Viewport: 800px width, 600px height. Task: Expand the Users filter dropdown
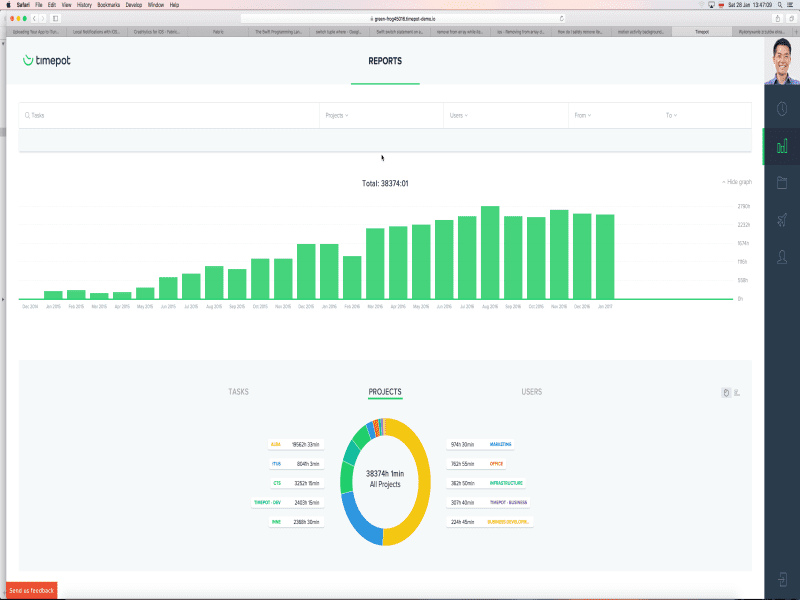(x=459, y=116)
